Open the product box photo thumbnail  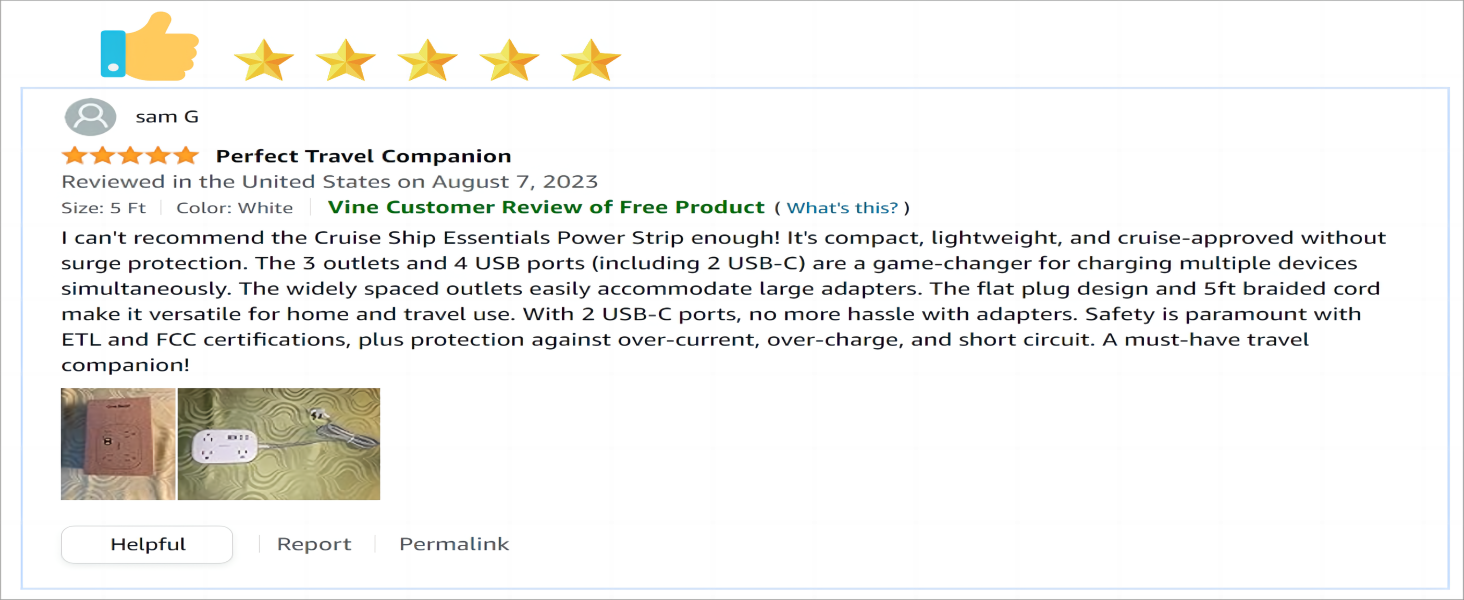(118, 444)
